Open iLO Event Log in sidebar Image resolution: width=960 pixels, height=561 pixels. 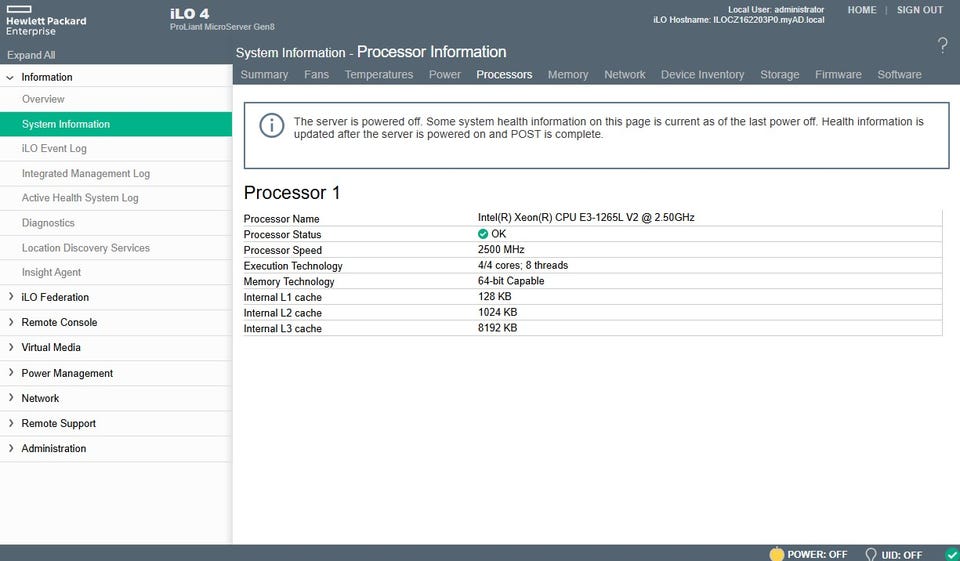tap(54, 149)
